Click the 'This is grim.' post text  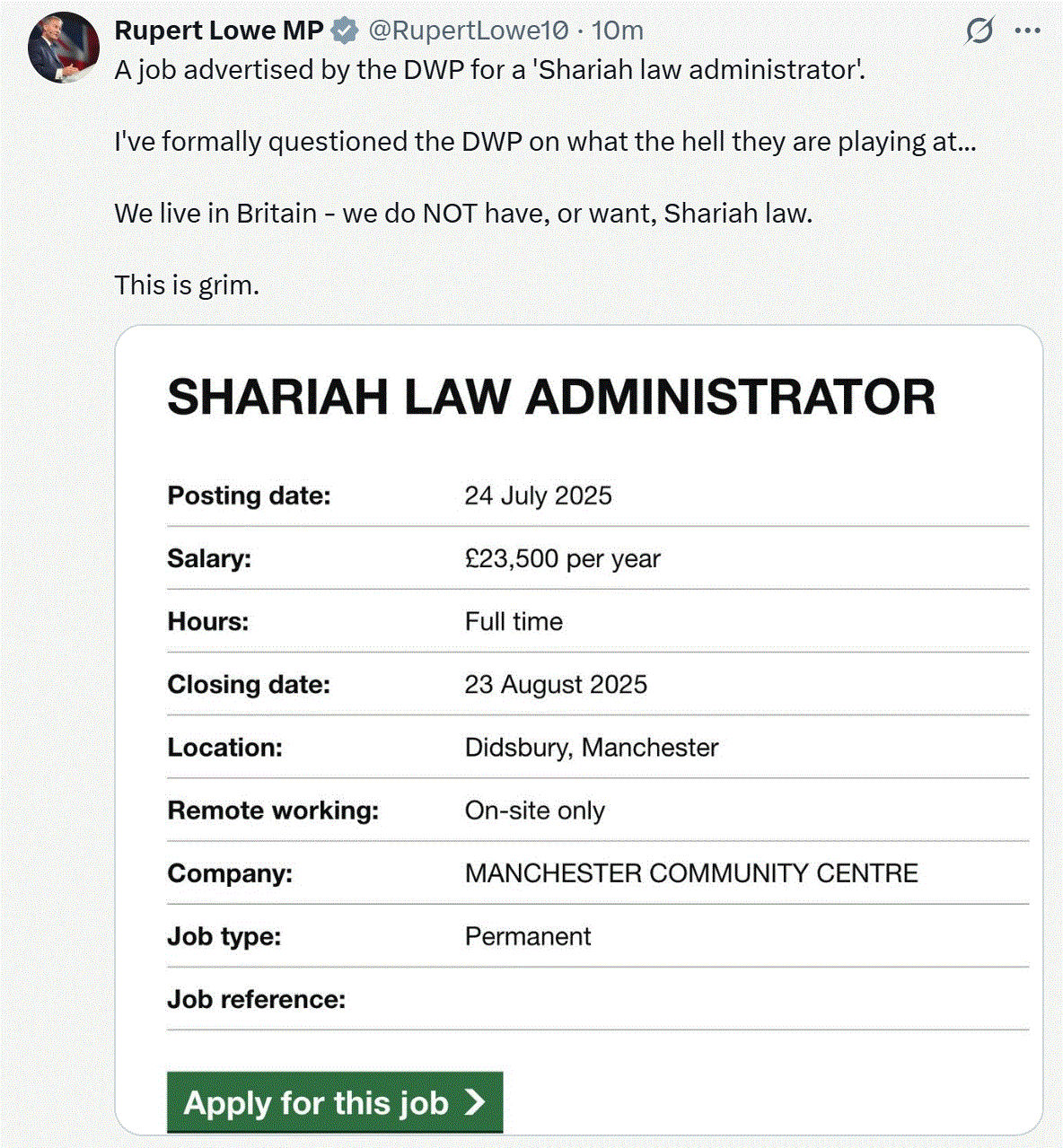(x=187, y=285)
